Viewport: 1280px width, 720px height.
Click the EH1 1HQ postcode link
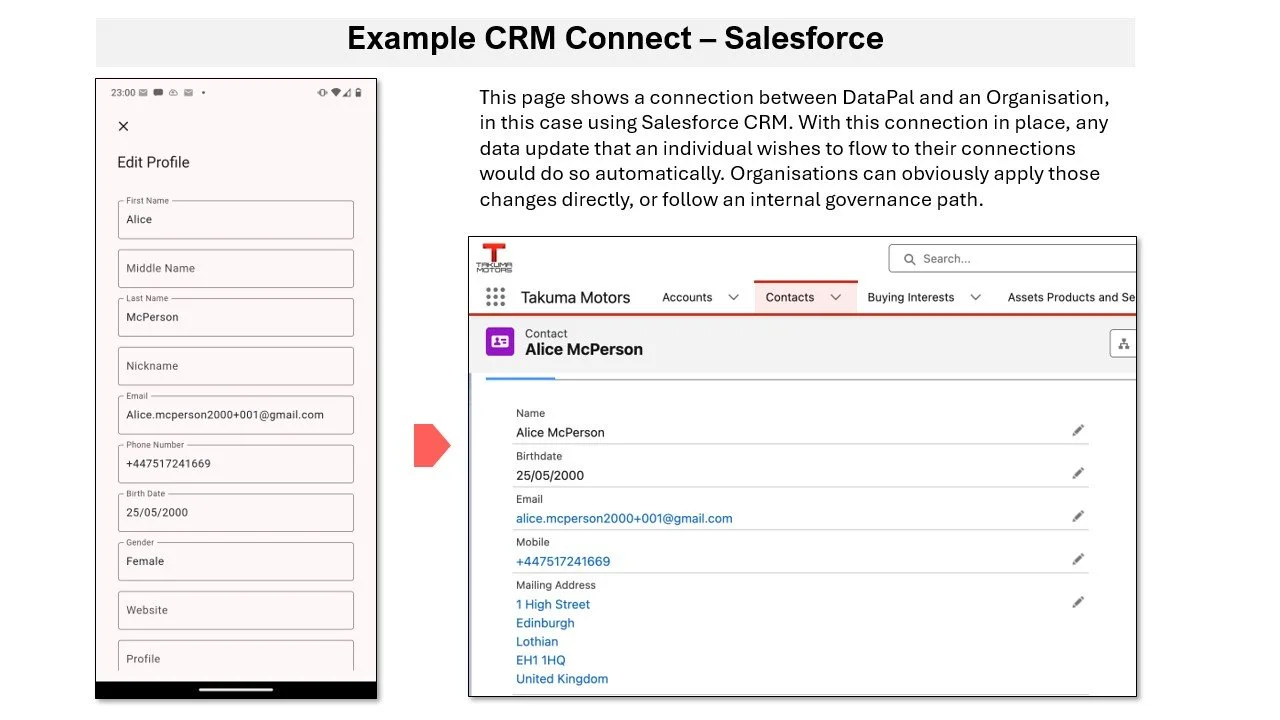541,660
